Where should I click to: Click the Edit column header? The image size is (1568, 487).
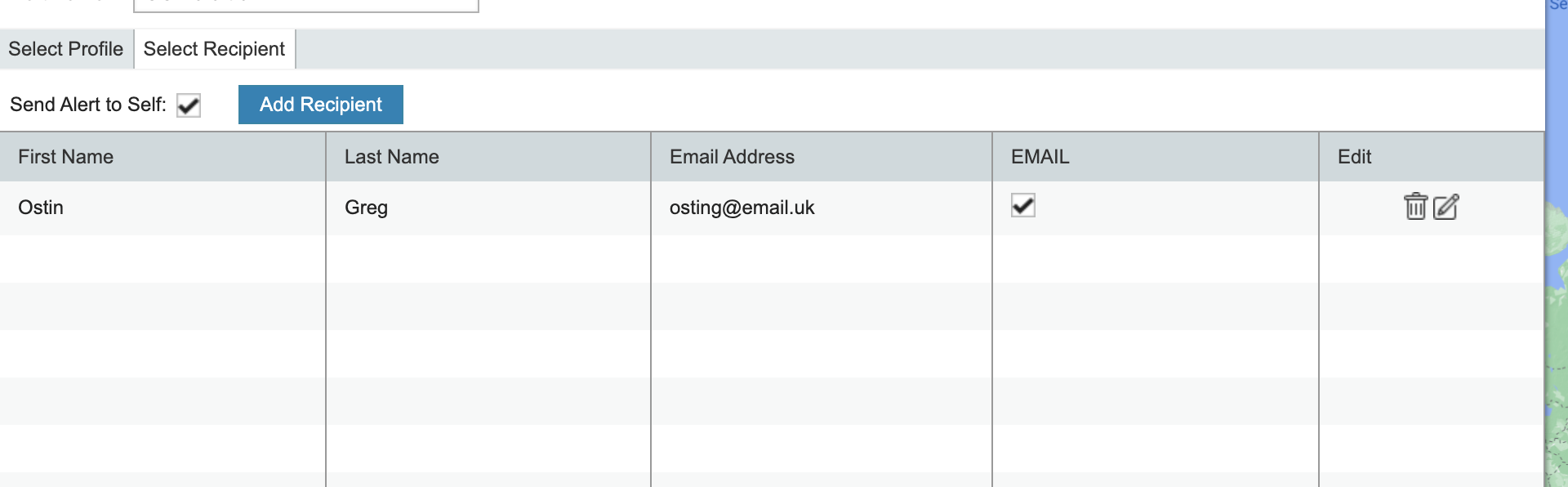point(1354,157)
